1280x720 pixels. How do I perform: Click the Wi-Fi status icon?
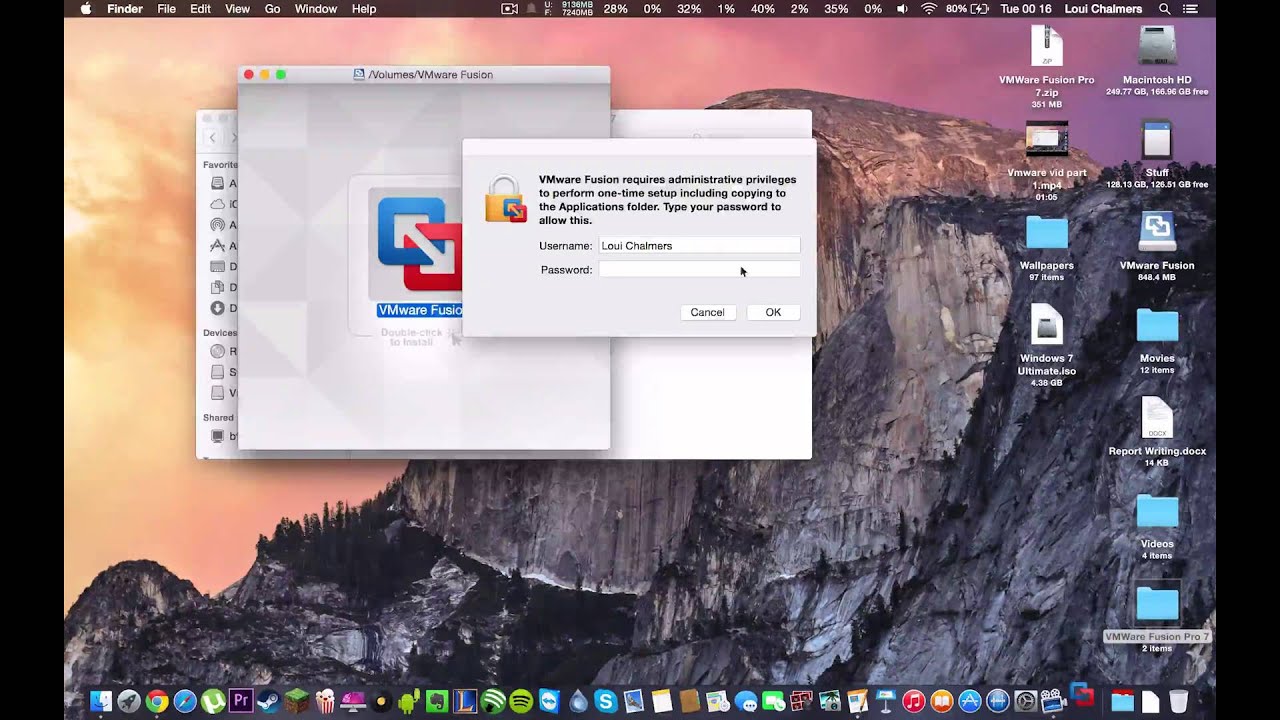(x=929, y=9)
